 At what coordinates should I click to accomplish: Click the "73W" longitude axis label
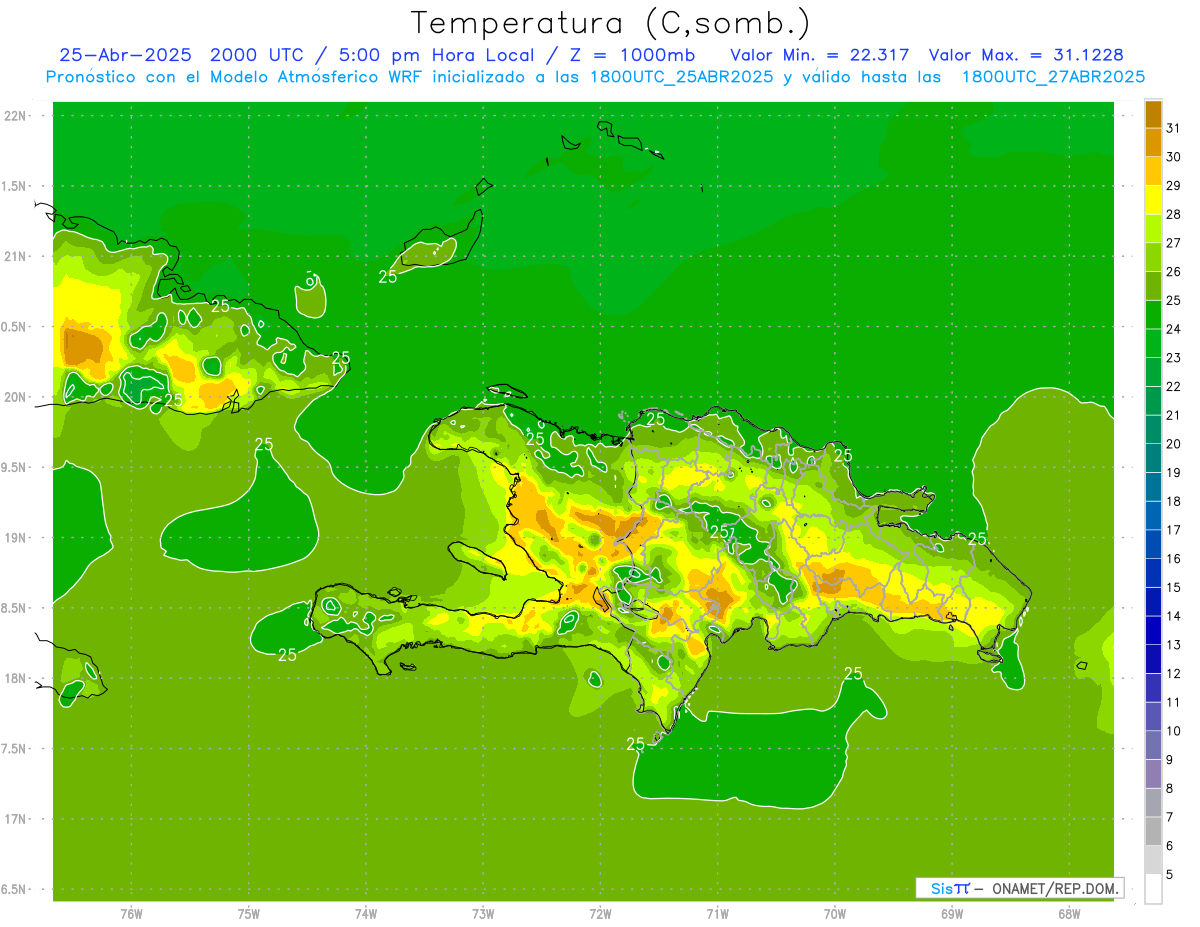[483, 914]
